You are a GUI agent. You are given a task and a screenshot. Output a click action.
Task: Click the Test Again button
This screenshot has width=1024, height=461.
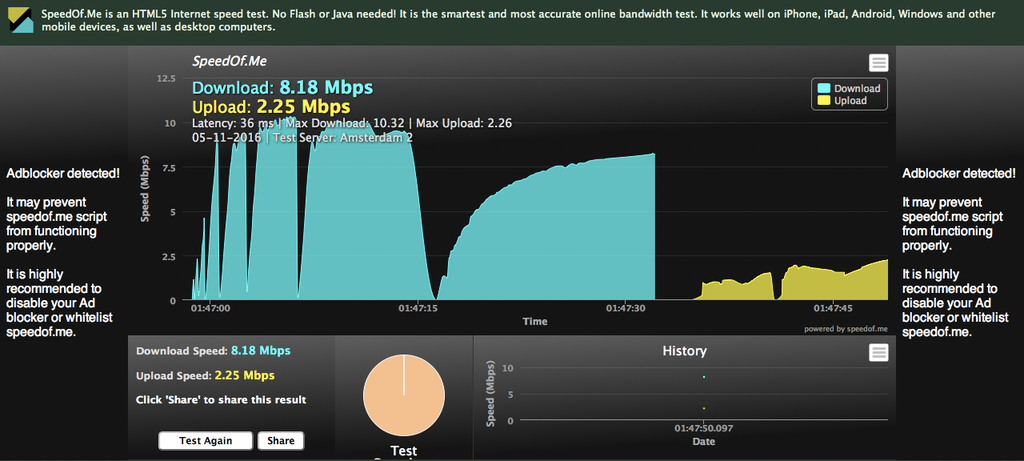tap(206, 441)
